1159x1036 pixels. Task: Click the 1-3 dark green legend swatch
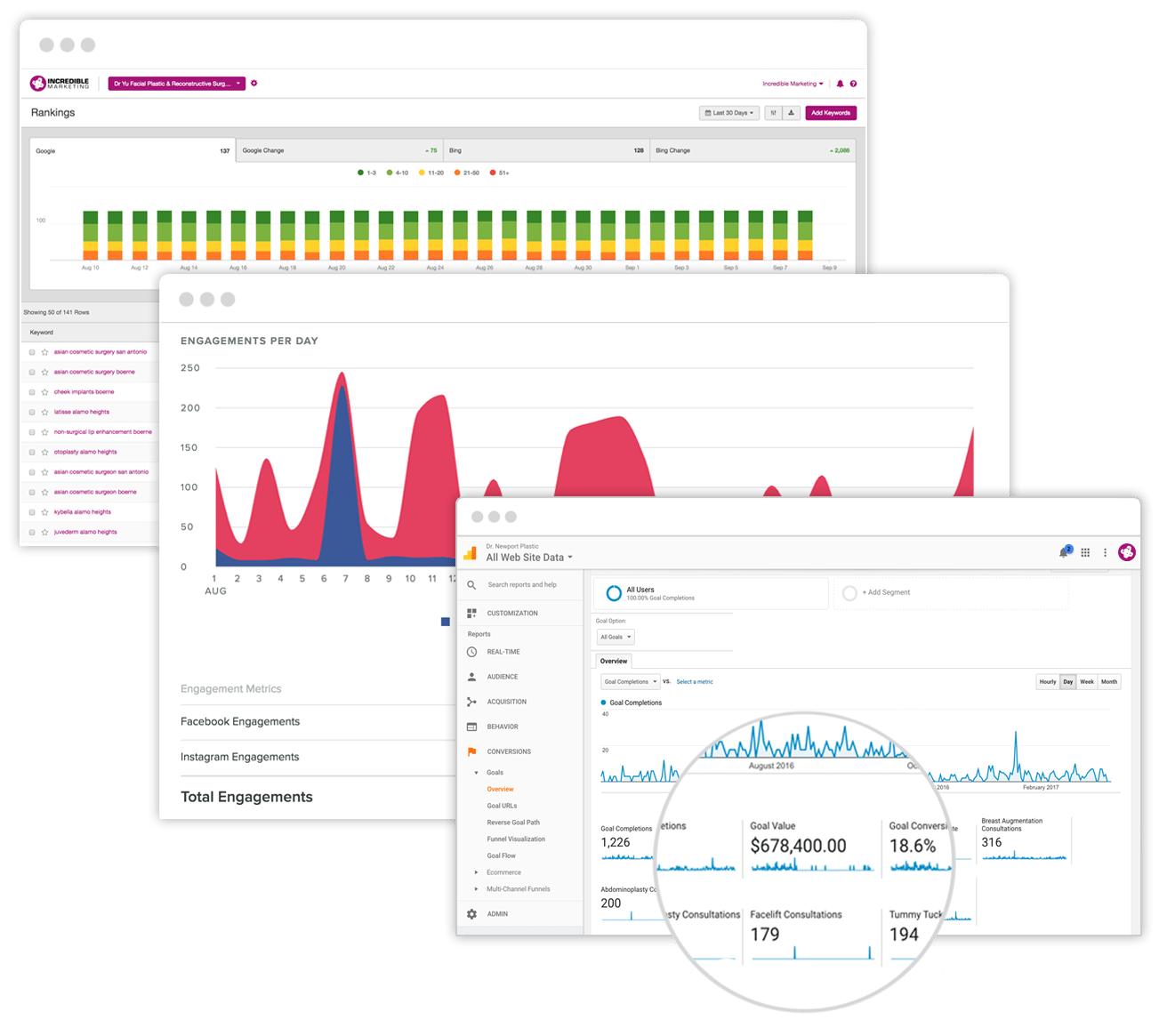pos(360,173)
